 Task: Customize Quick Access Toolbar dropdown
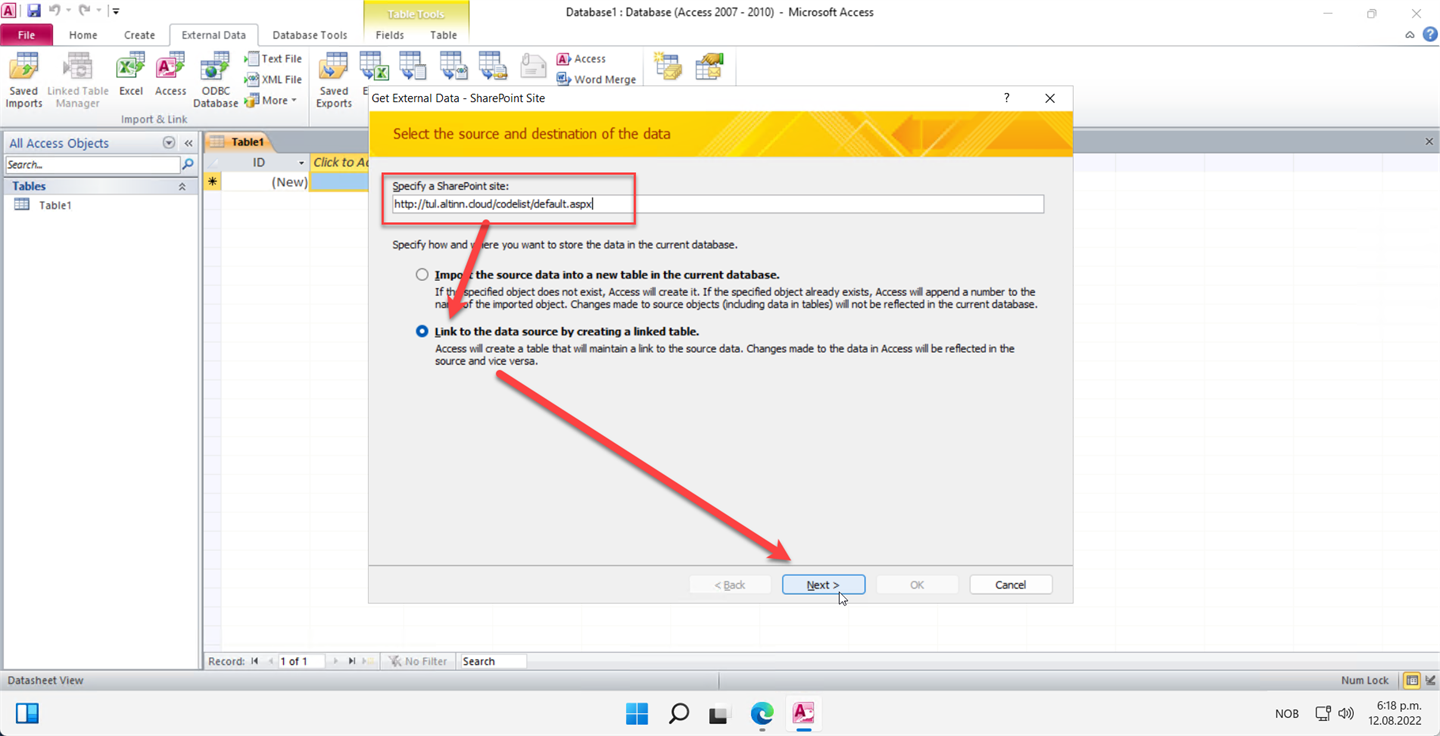pos(116,11)
